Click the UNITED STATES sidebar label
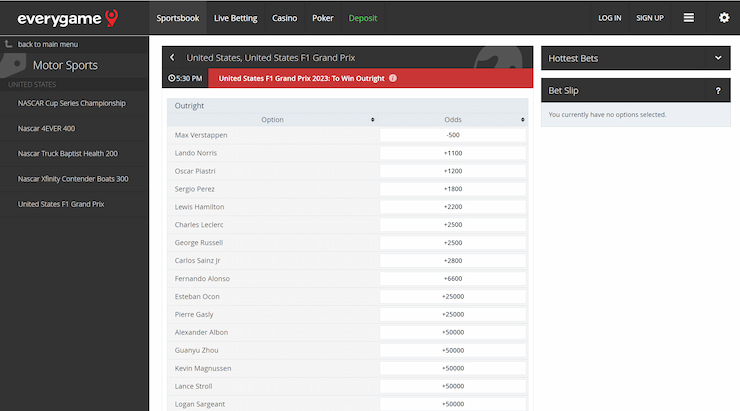This screenshot has height=411, width=740. (32, 84)
